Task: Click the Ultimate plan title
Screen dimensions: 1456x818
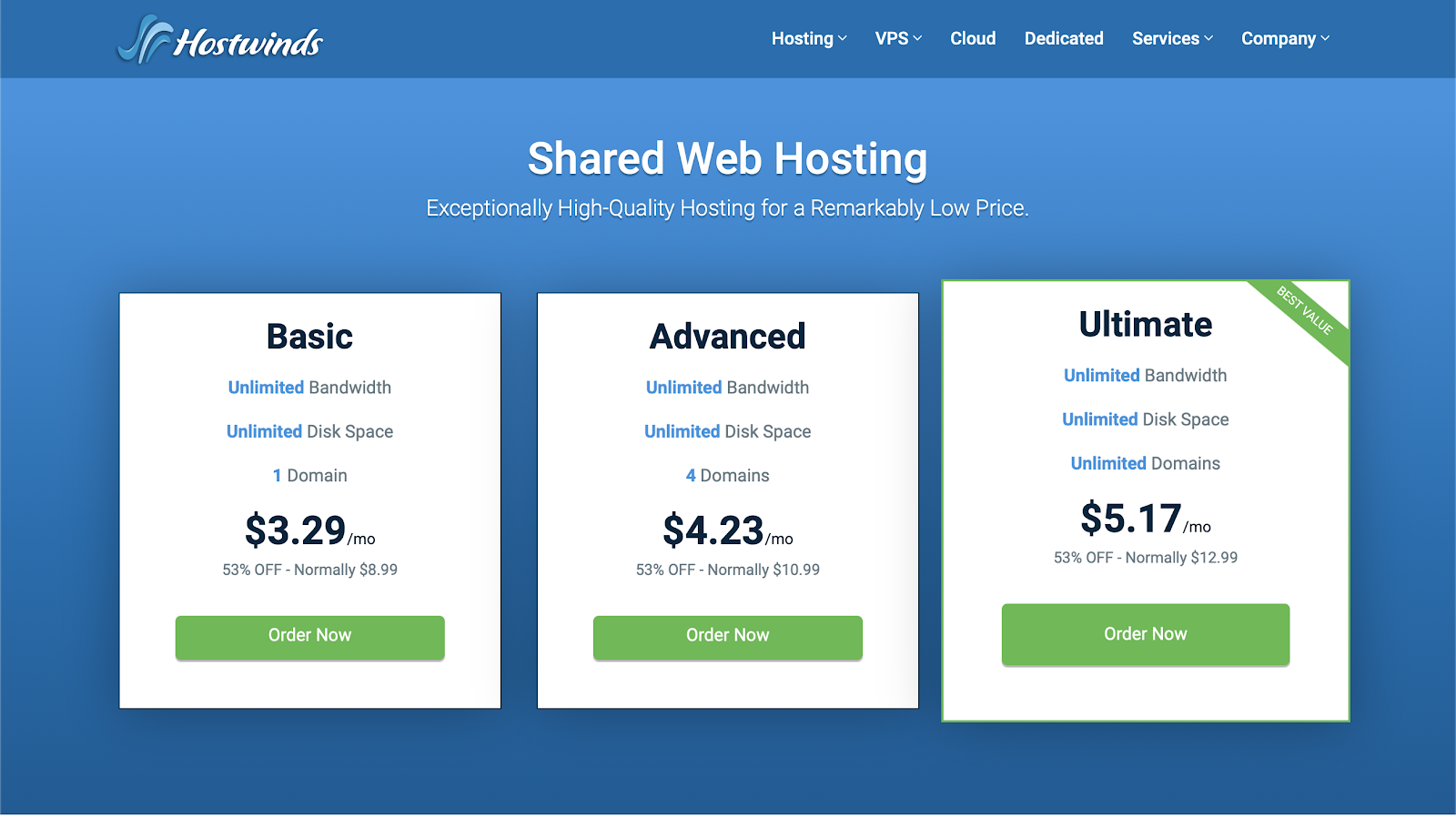Action: [1145, 325]
